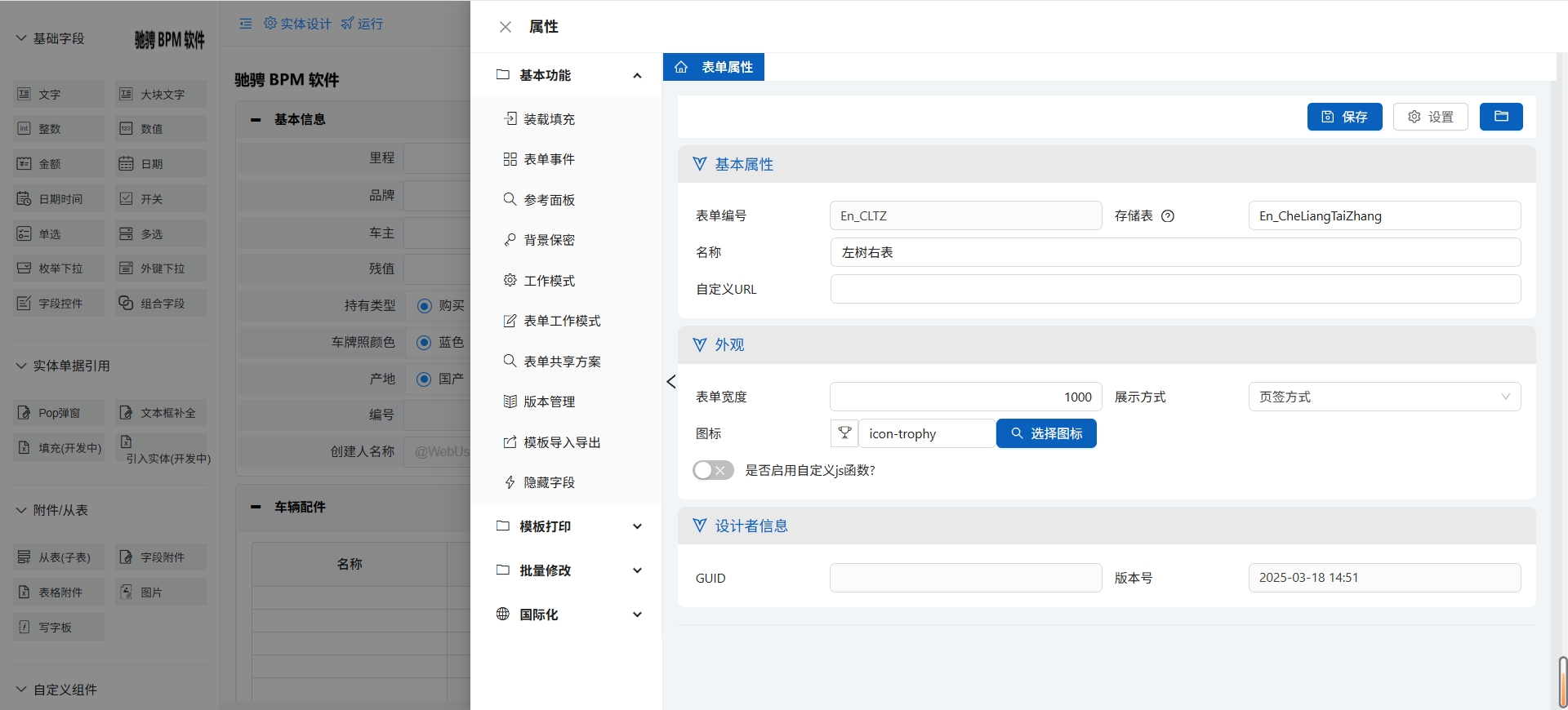Viewport: 1568px width, 710px height.
Task: Click the trophy icon preview box
Action: click(x=844, y=433)
